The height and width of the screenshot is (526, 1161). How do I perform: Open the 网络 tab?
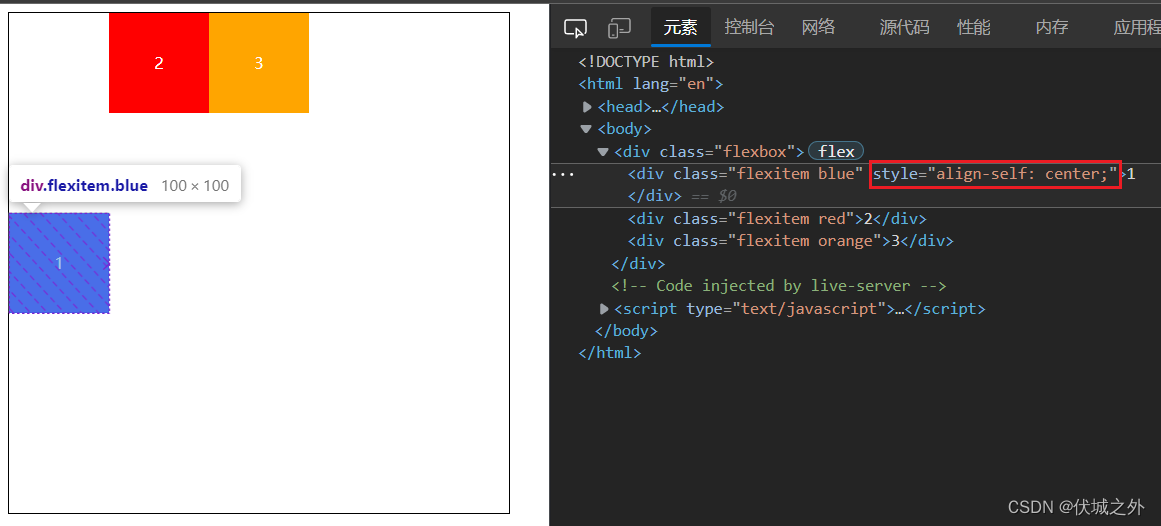(x=818, y=28)
